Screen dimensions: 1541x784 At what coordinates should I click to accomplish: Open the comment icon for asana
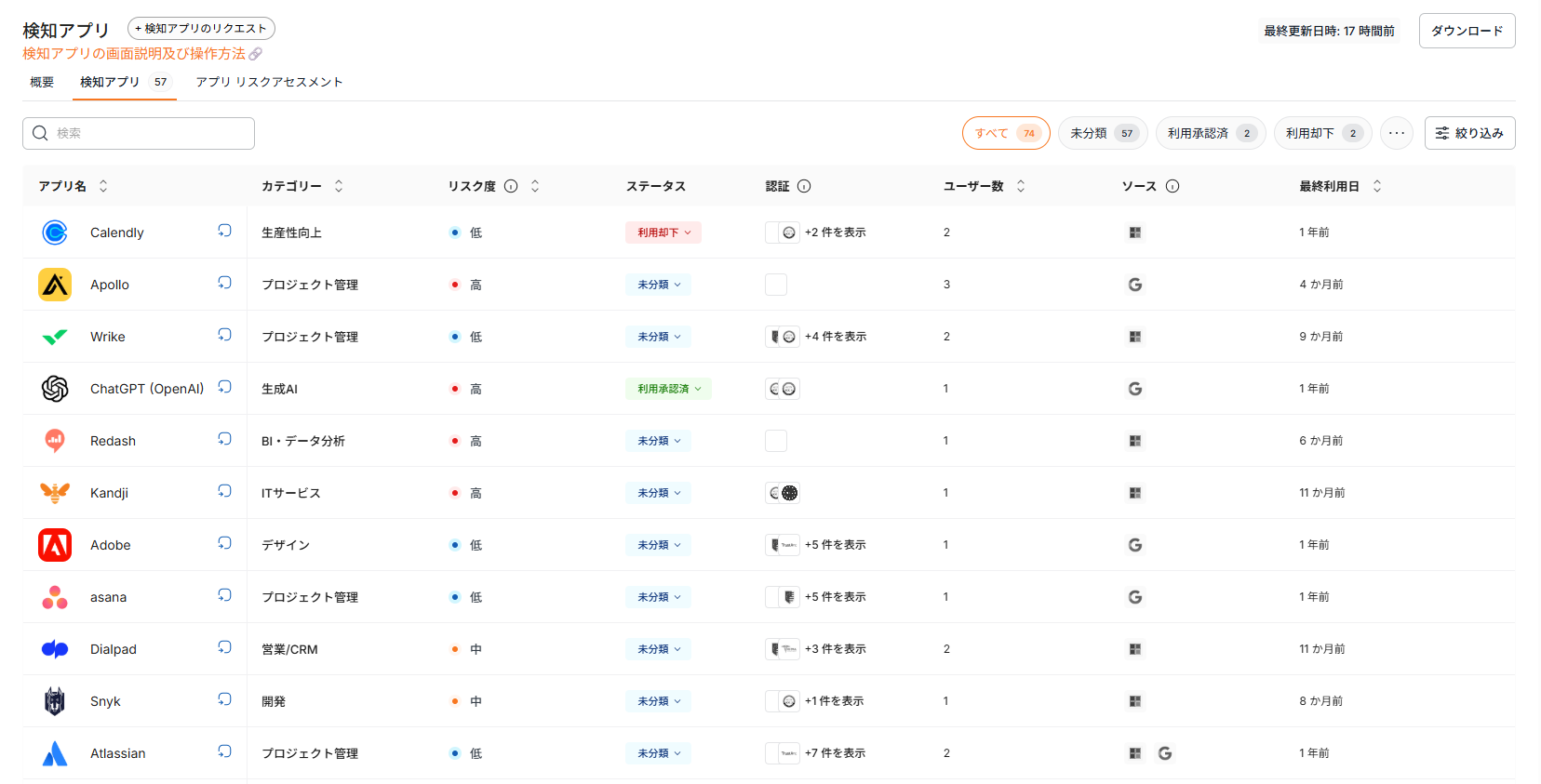(224, 595)
